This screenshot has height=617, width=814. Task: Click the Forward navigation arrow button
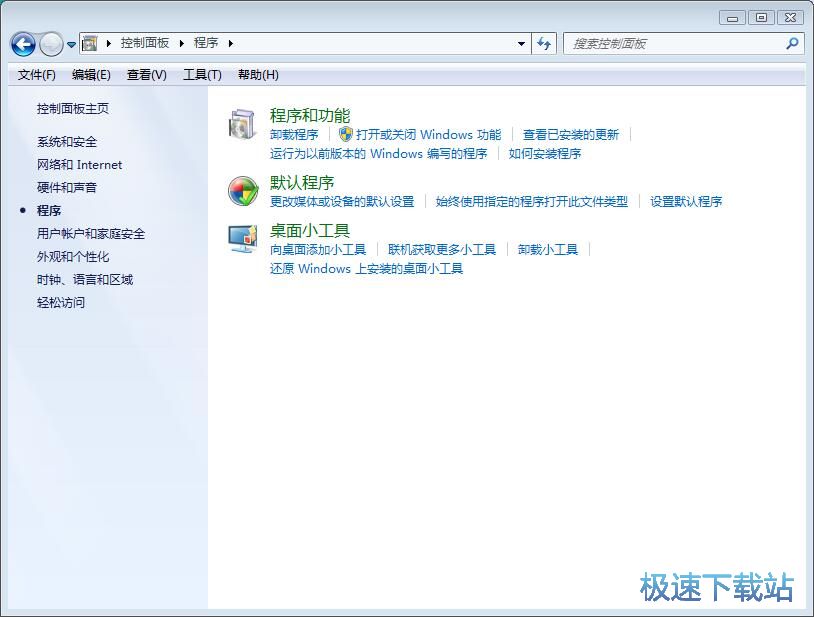coord(51,44)
